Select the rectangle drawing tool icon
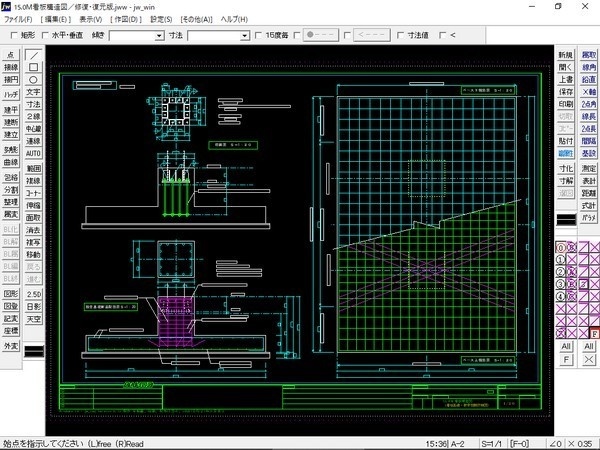This screenshot has width=600, height=450. [33, 67]
